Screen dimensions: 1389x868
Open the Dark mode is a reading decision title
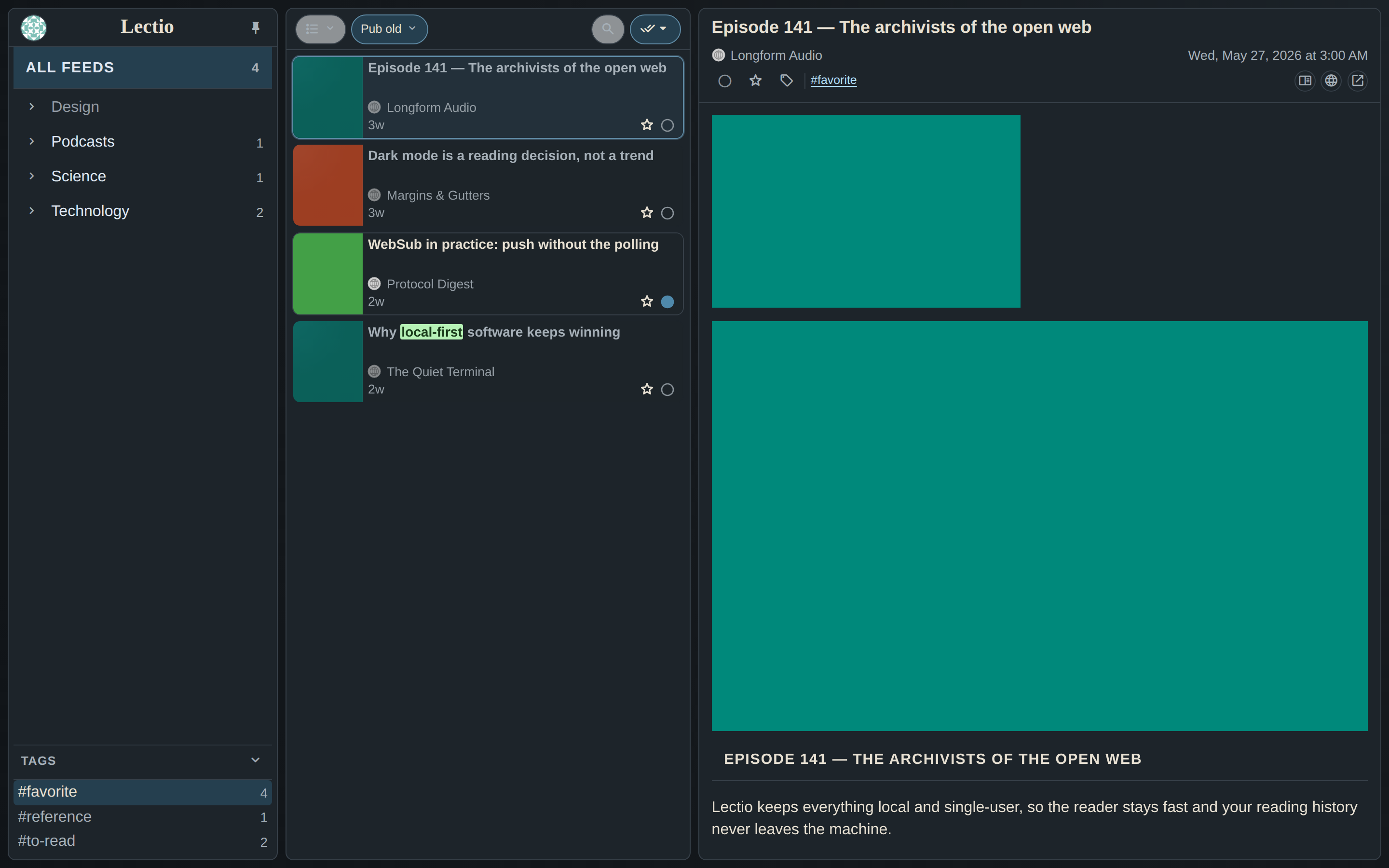pos(510,156)
